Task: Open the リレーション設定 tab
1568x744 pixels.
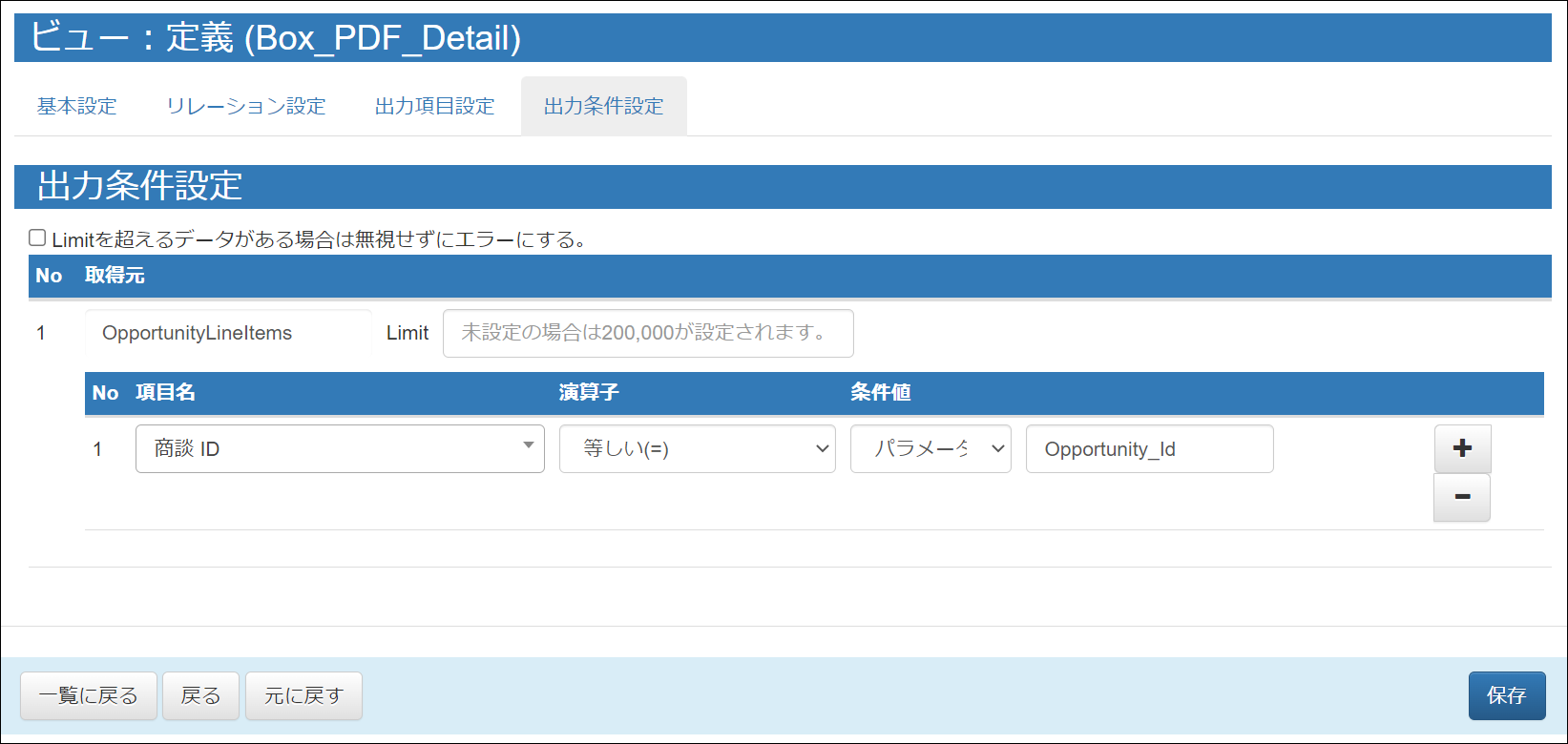Action: [246, 106]
